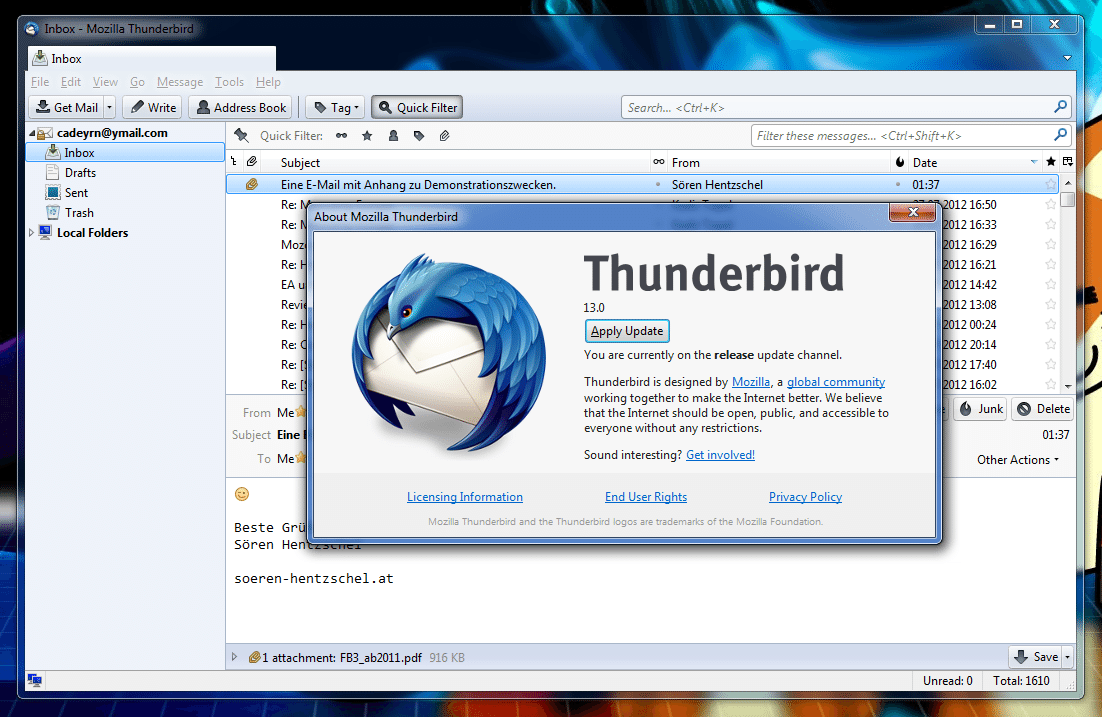Click the column picker icon in message list header
The width and height of the screenshot is (1102, 717).
pos(1067,162)
